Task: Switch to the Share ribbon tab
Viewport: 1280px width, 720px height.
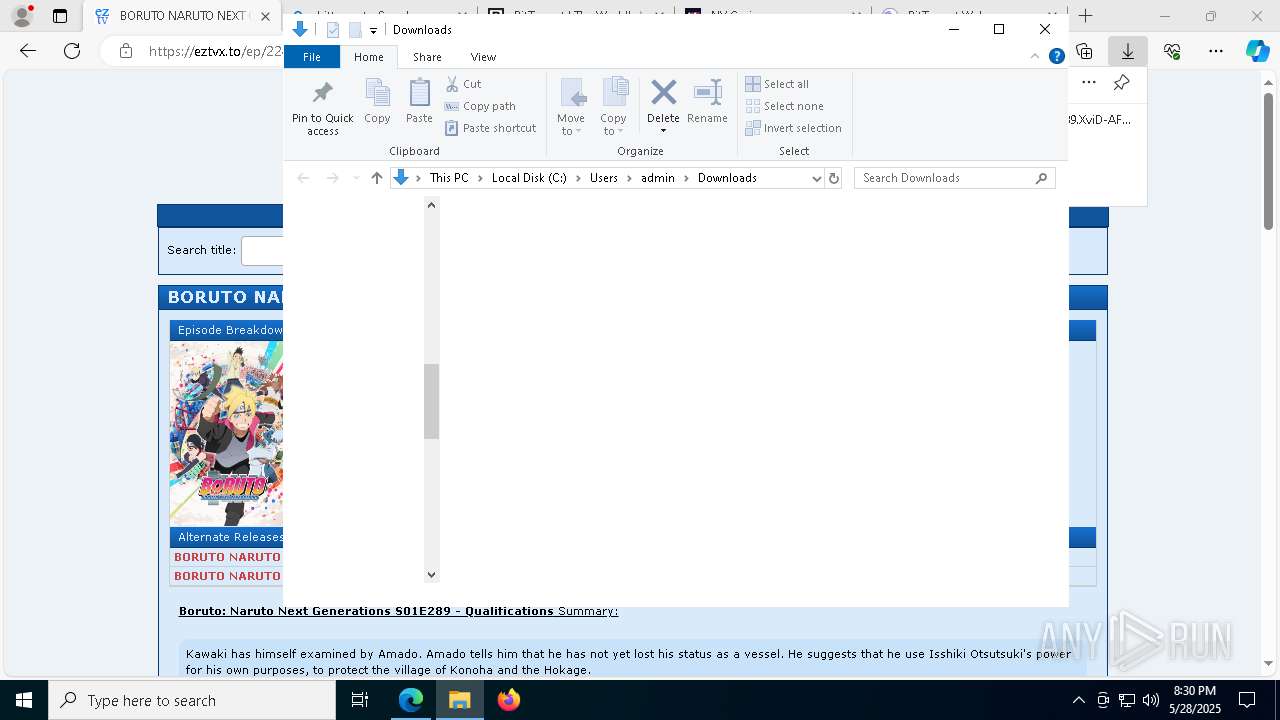Action: [427, 57]
